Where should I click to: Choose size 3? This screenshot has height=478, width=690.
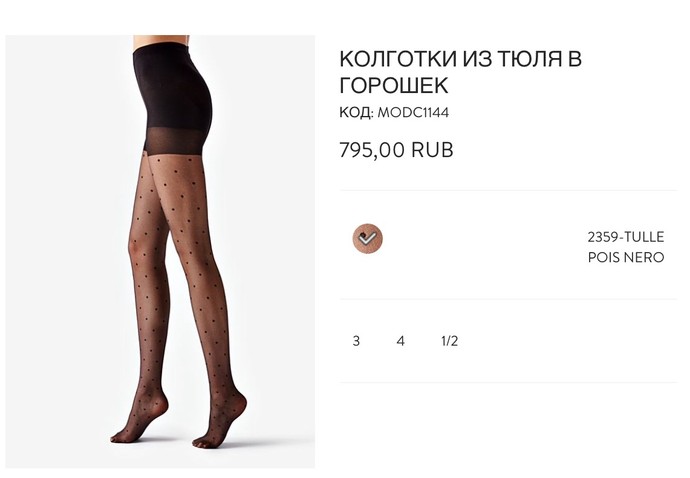356,341
